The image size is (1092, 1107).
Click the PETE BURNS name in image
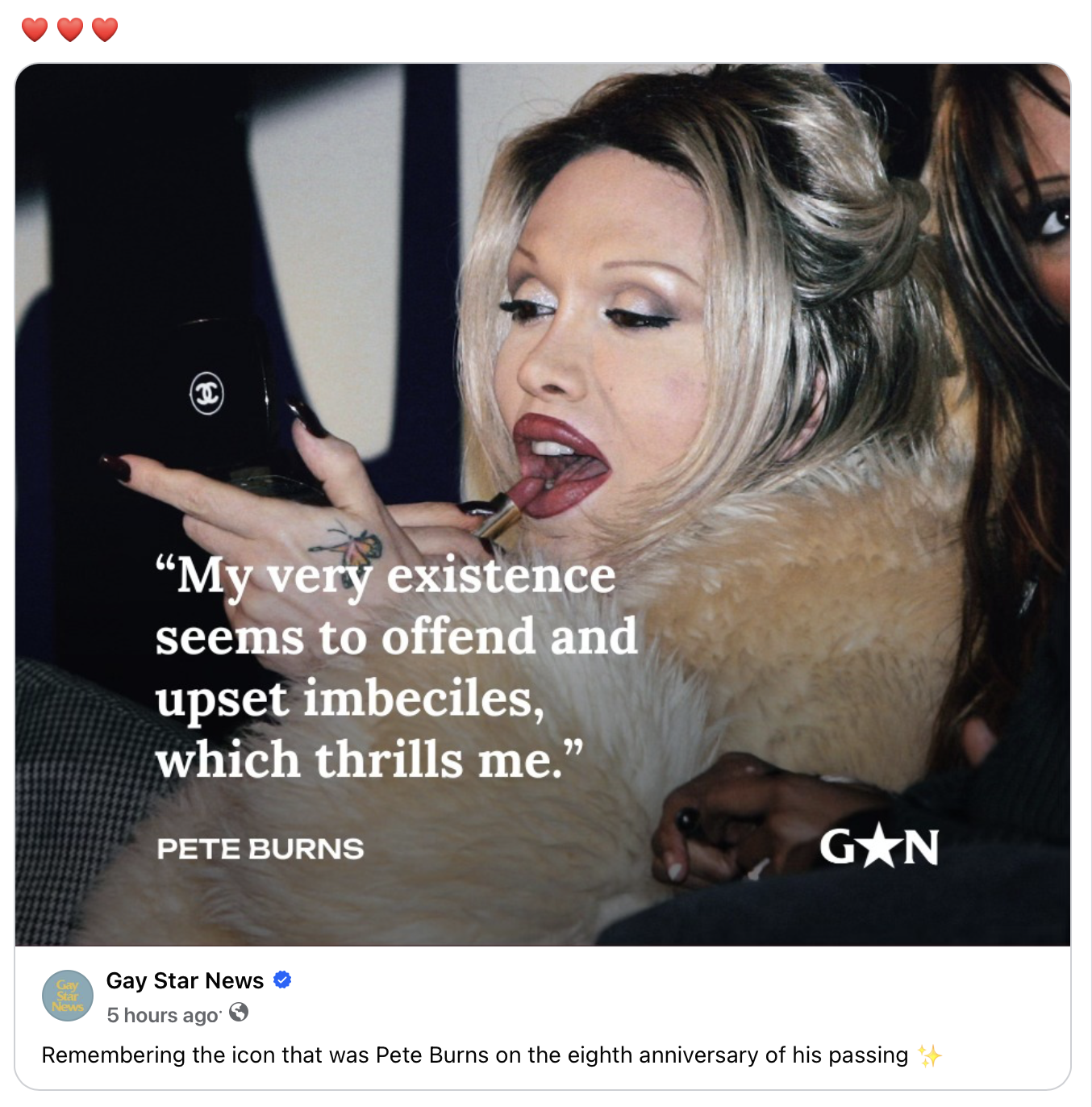(x=260, y=849)
